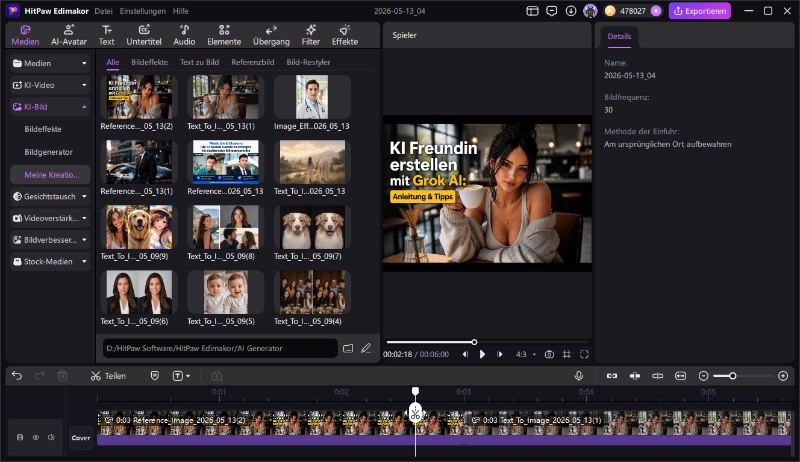
Task: Expand the Stock-Medien section
Action: click(49, 262)
